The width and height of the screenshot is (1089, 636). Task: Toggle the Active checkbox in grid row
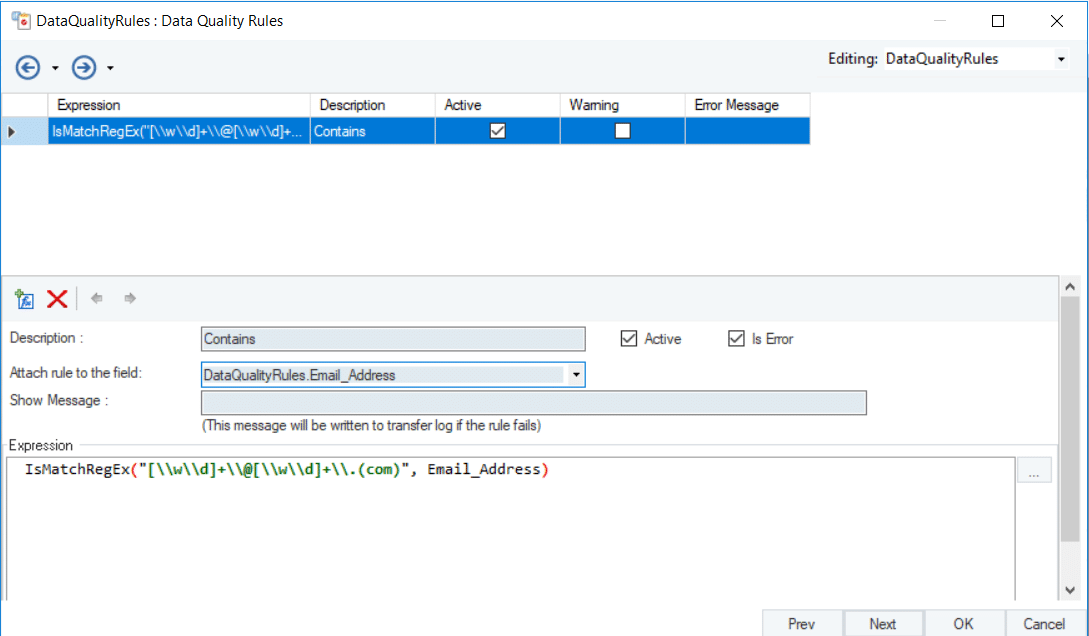(497, 131)
